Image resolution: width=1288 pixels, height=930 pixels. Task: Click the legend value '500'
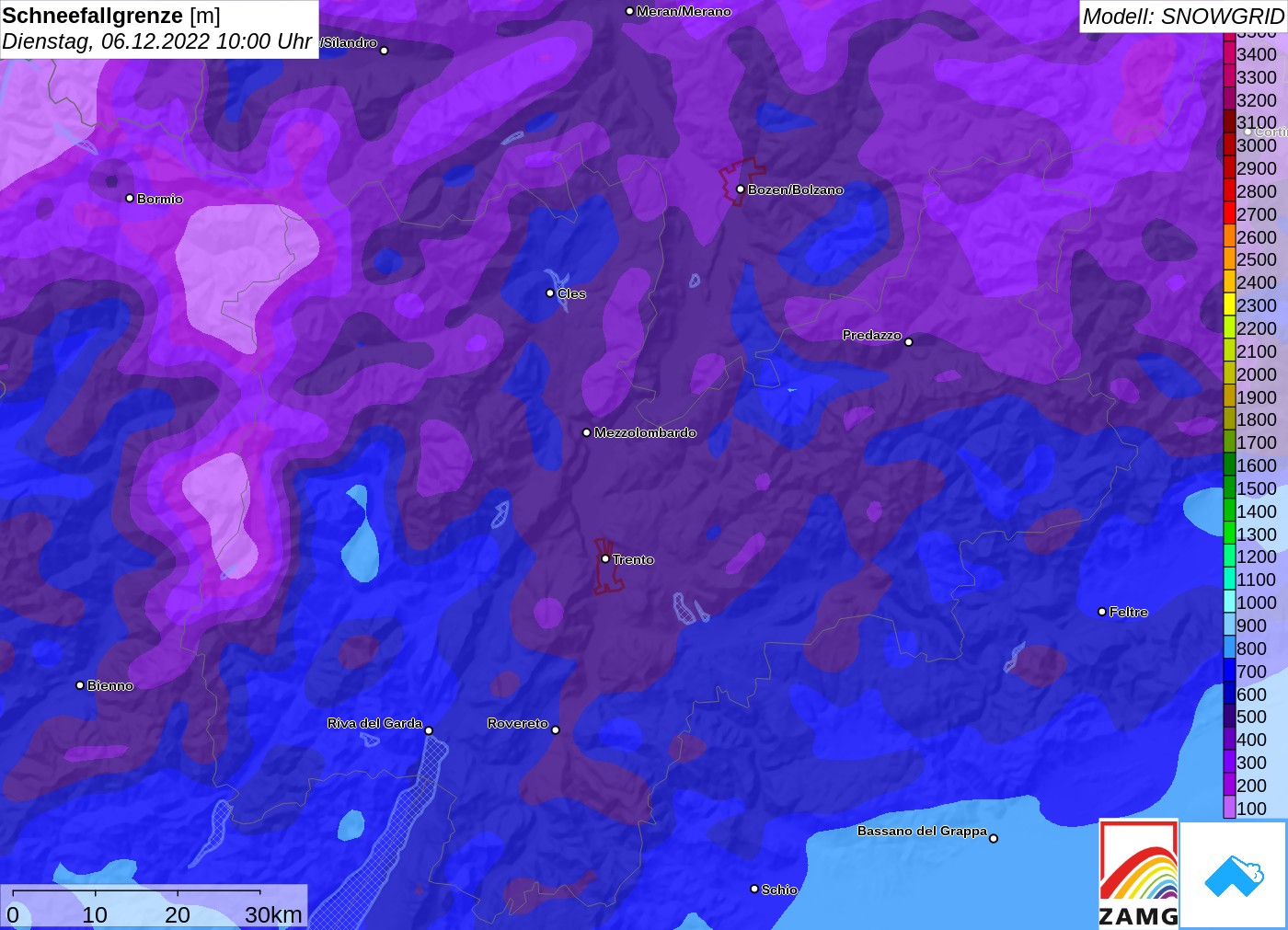1251,717
